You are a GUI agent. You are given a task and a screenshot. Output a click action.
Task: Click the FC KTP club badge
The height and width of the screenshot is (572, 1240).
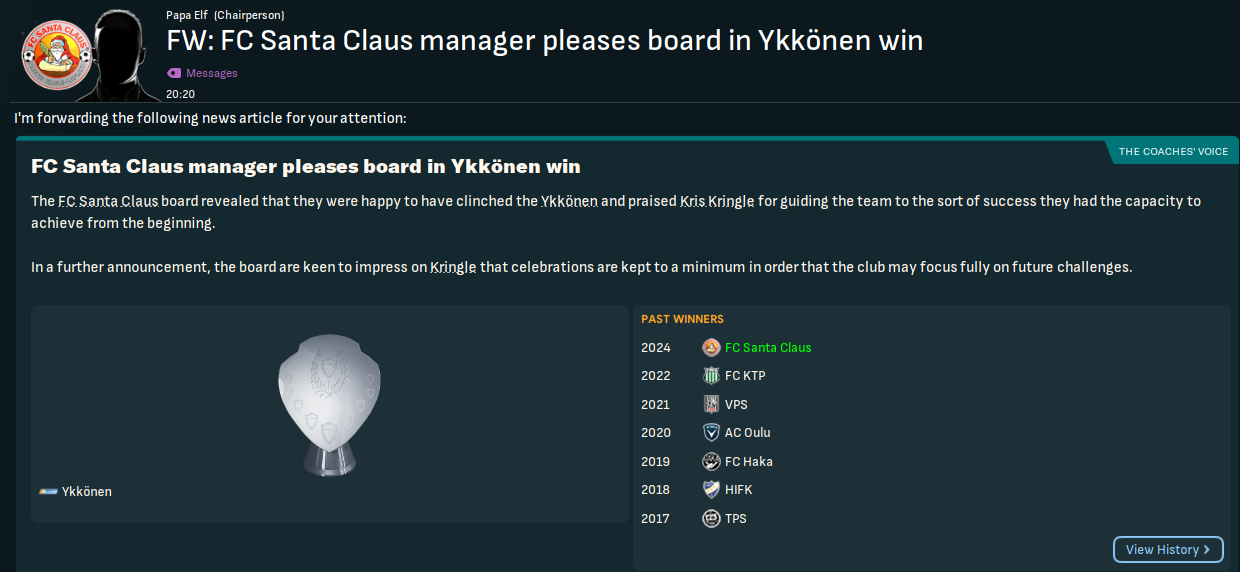(x=711, y=376)
